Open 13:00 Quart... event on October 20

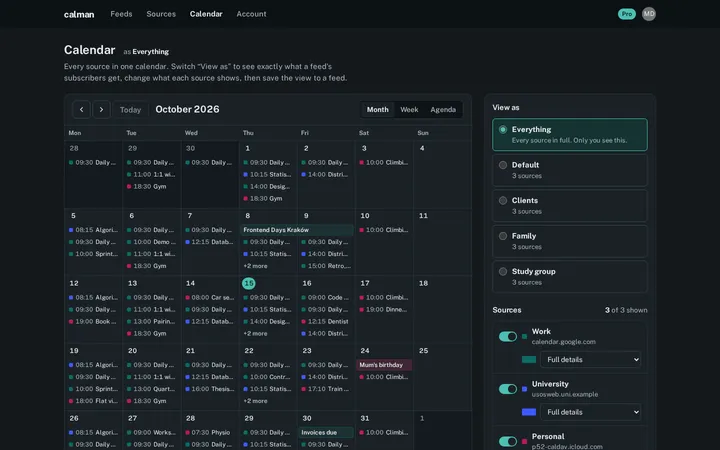[151, 389]
